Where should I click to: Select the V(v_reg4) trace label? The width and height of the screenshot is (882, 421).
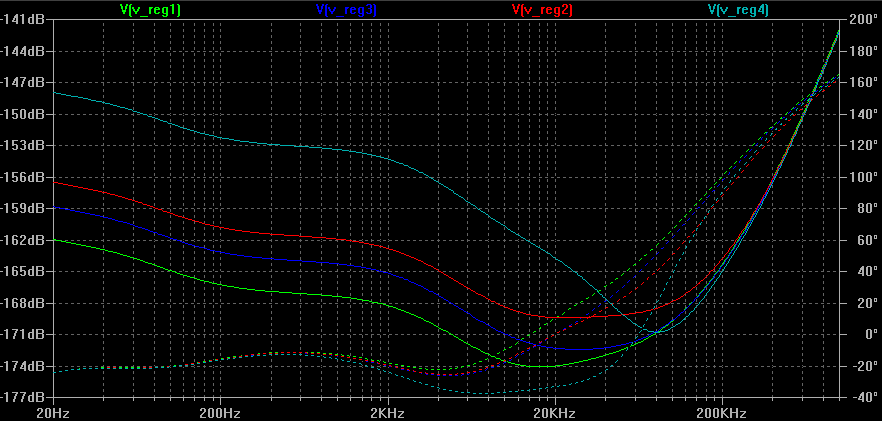coord(738,10)
